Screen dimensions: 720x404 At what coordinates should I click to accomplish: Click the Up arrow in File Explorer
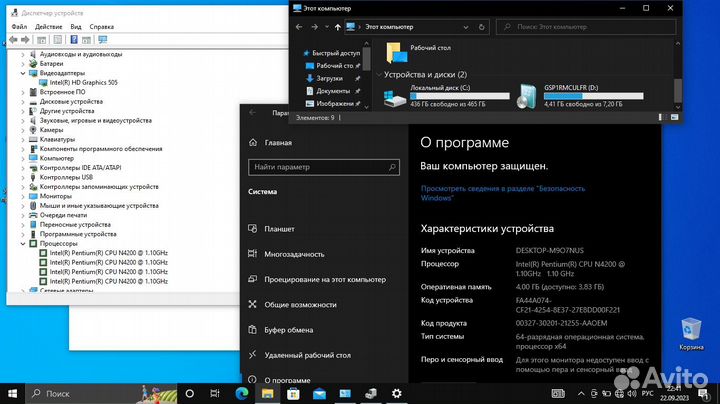(337, 27)
